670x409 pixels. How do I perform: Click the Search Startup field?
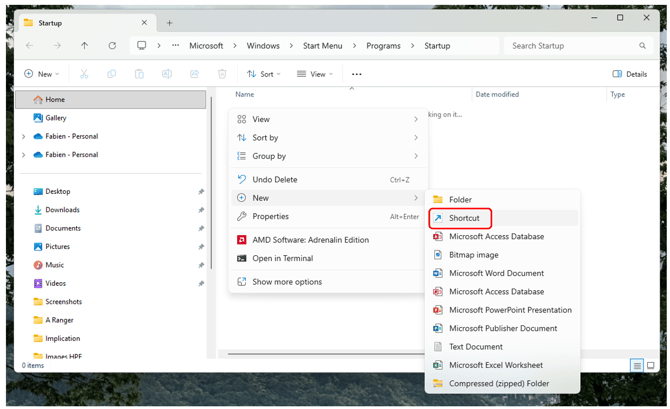point(578,45)
